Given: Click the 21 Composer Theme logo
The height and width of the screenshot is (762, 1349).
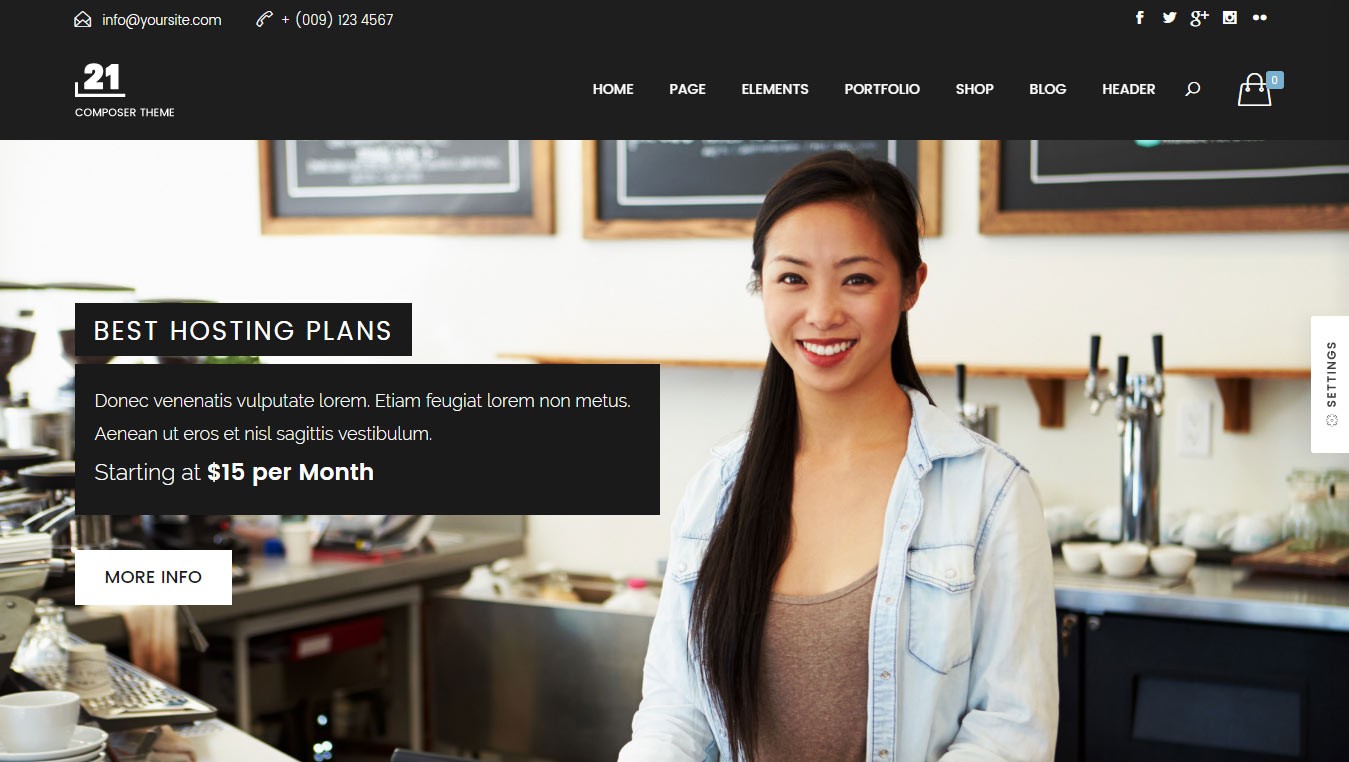Looking at the screenshot, I should pyautogui.click(x=125, y=90).
